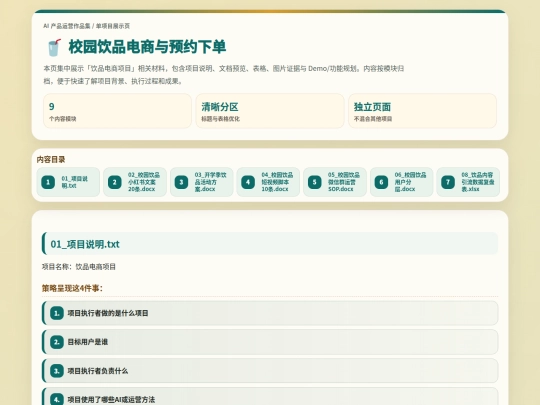Select the 独立页面 stat card
Screen dimensions: 540x405
tap(423, 111)
